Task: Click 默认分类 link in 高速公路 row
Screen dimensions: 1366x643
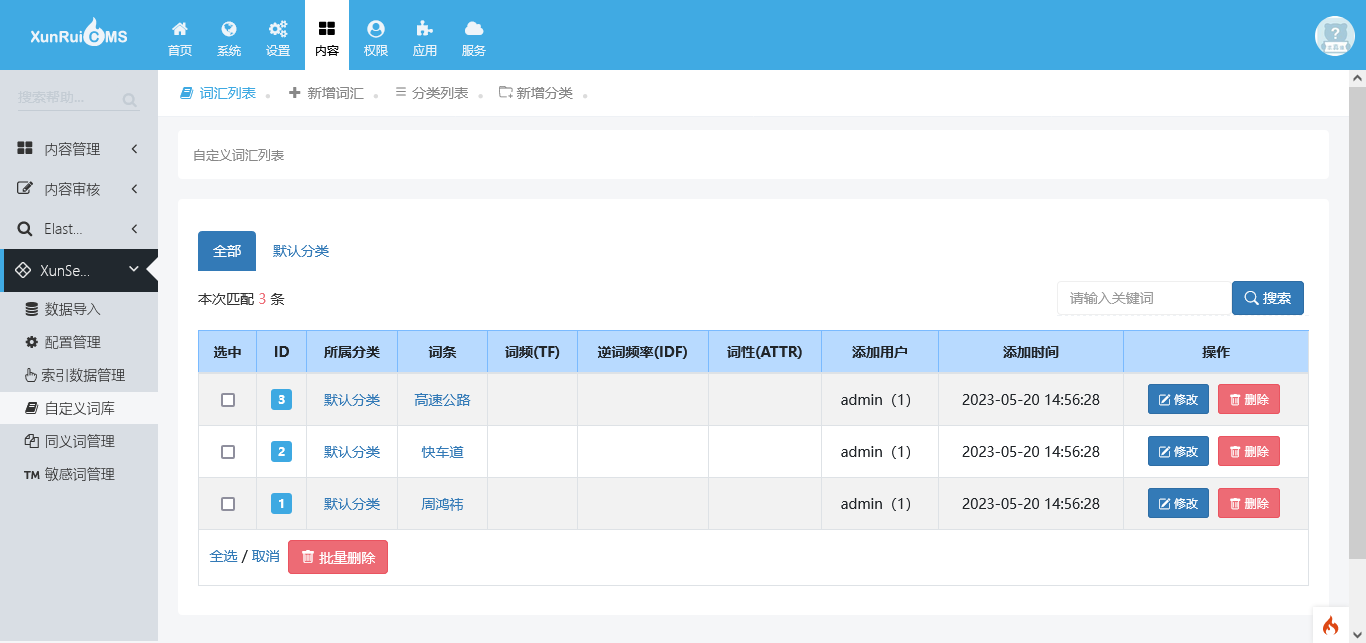Action: pyautogui.click(x=352, y=400)
